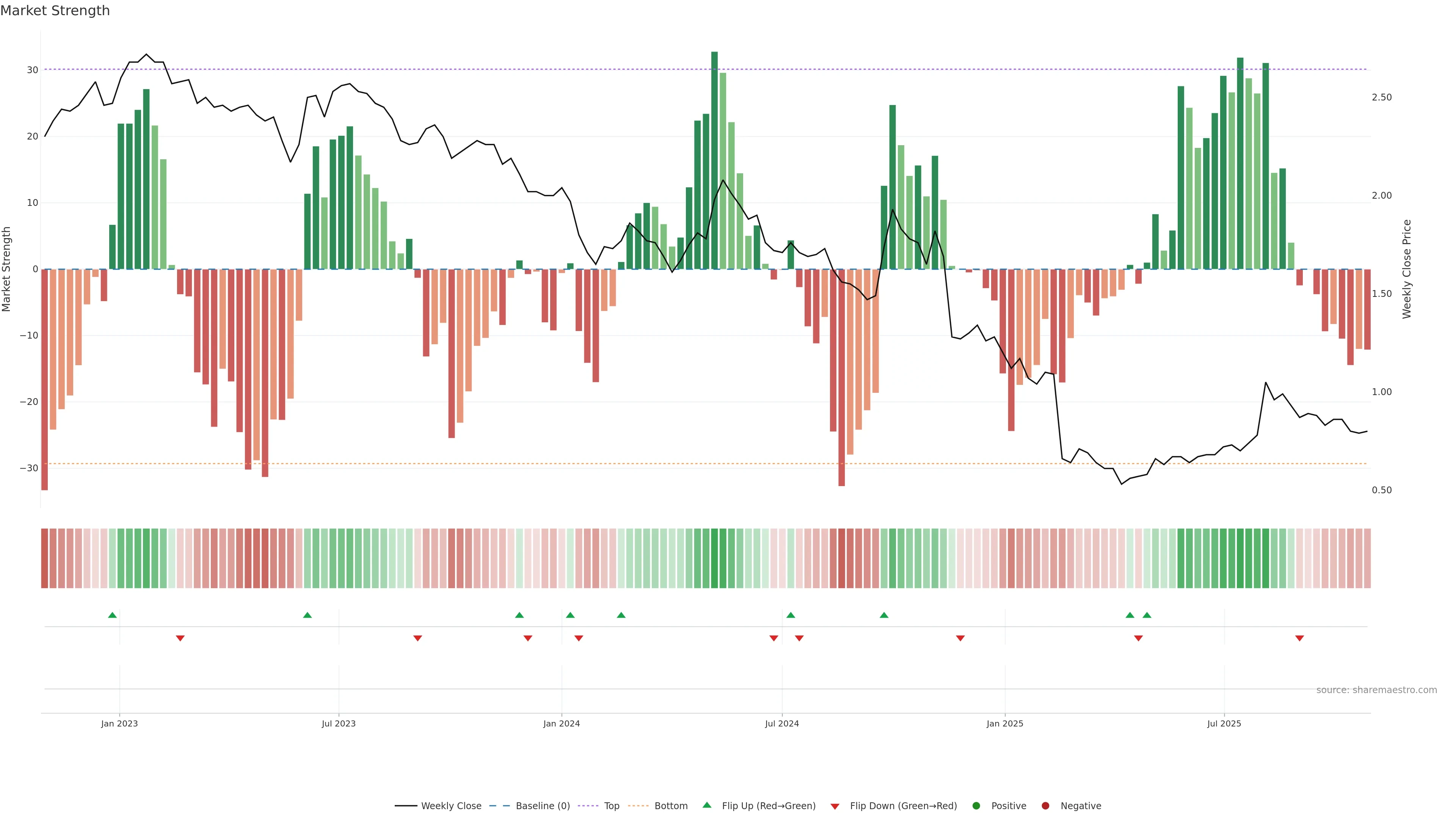Viewport: 1456px width, 819px height.
Task: Click the 2.50 right-axis price tick label
Action: point(1381,97)
